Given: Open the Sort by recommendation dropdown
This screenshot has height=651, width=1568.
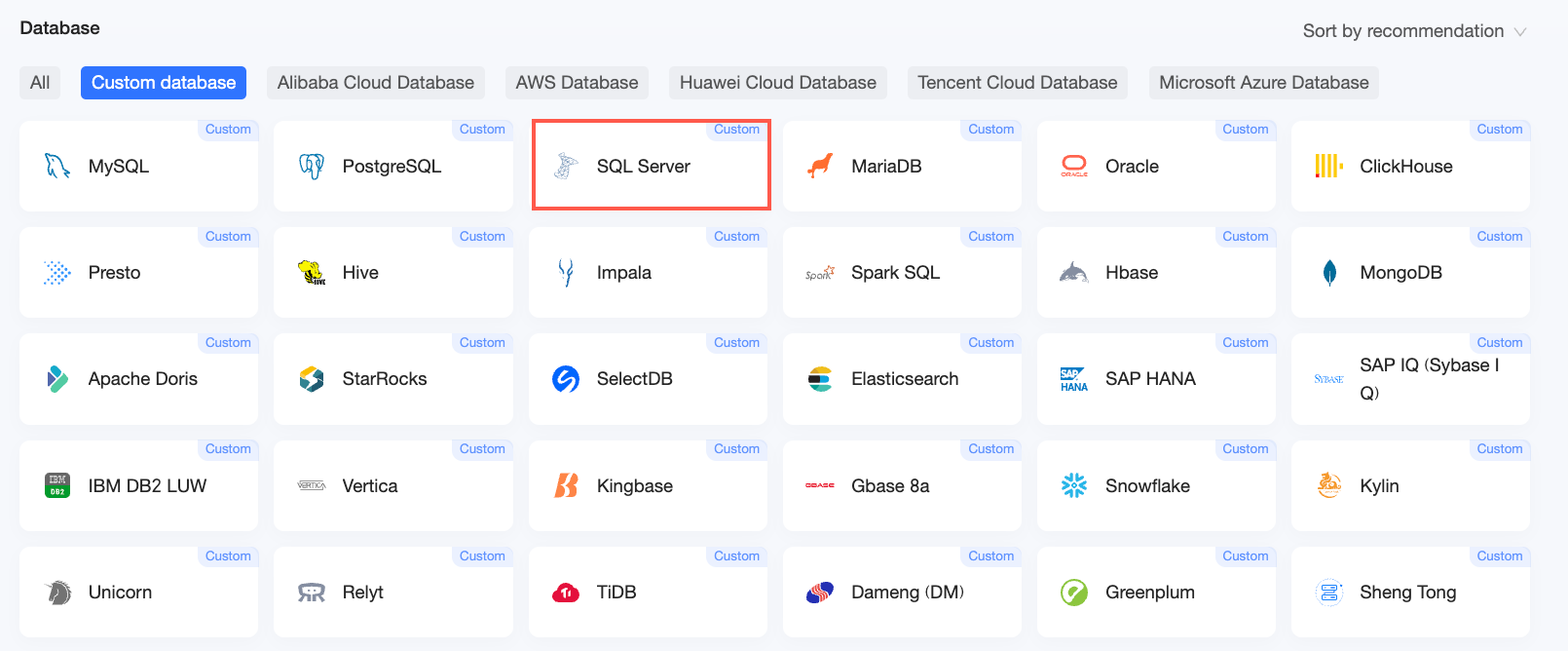Looking at the screenshot, I should point(1415,31).
